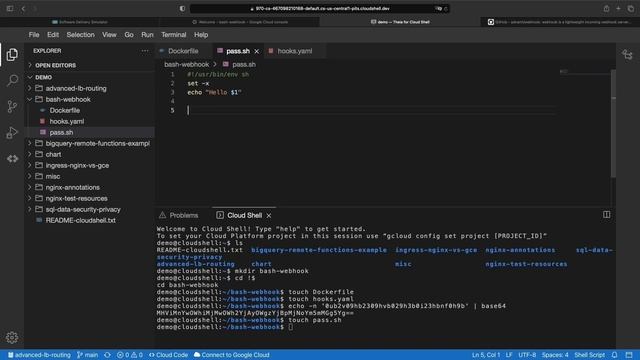Open the File menu
The image size is (640, 360).
point(34,35)
